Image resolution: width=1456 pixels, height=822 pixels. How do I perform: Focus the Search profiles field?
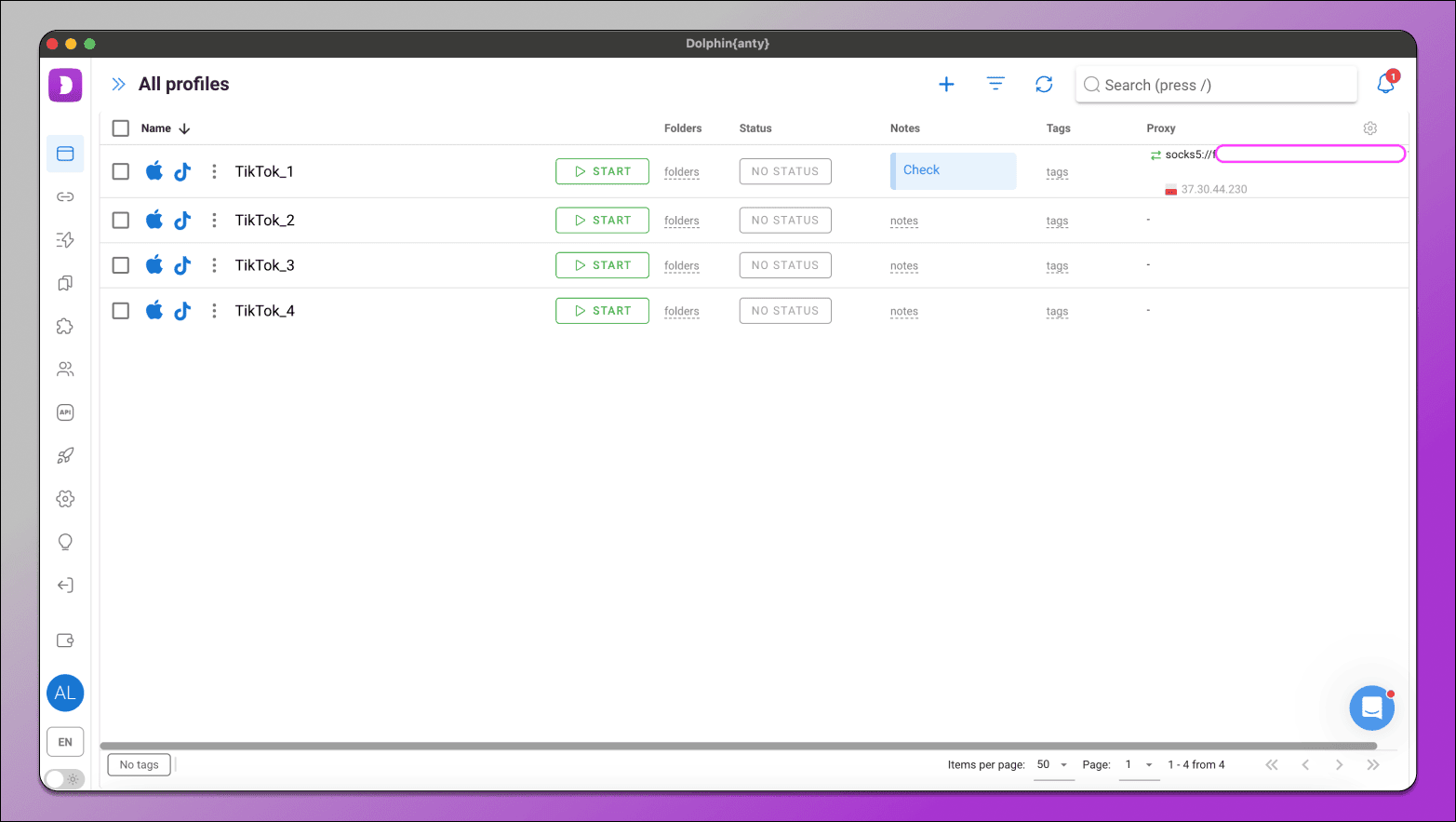[1216, 85]
